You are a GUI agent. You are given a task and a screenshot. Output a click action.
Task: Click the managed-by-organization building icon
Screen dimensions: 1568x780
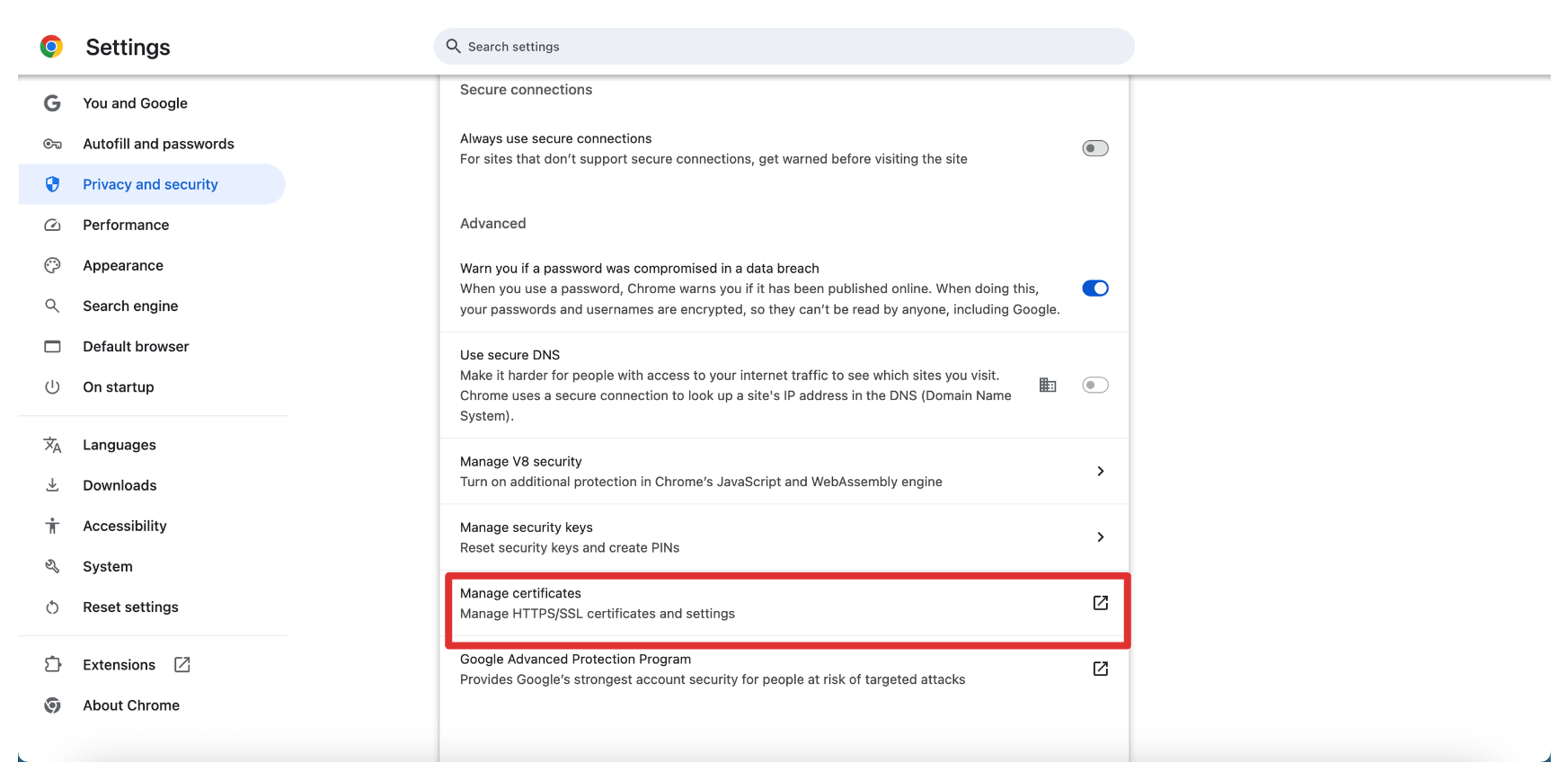(x=1048, y=386)
